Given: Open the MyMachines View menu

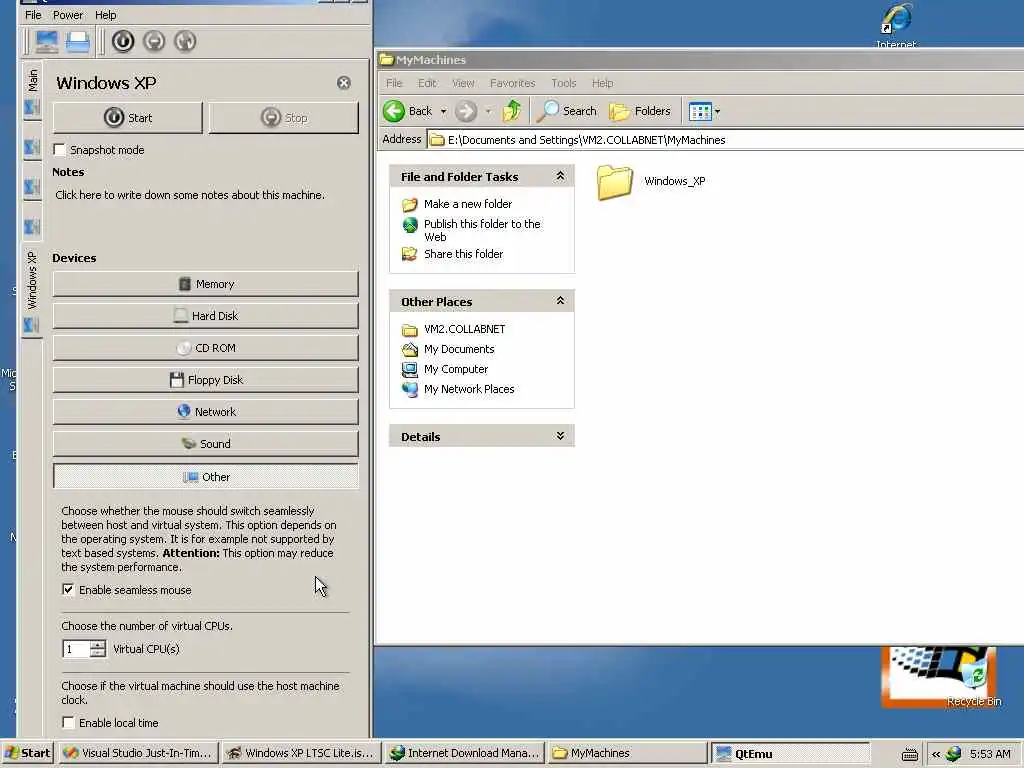Looking at the screenshot, I should [x=463, y=83].
